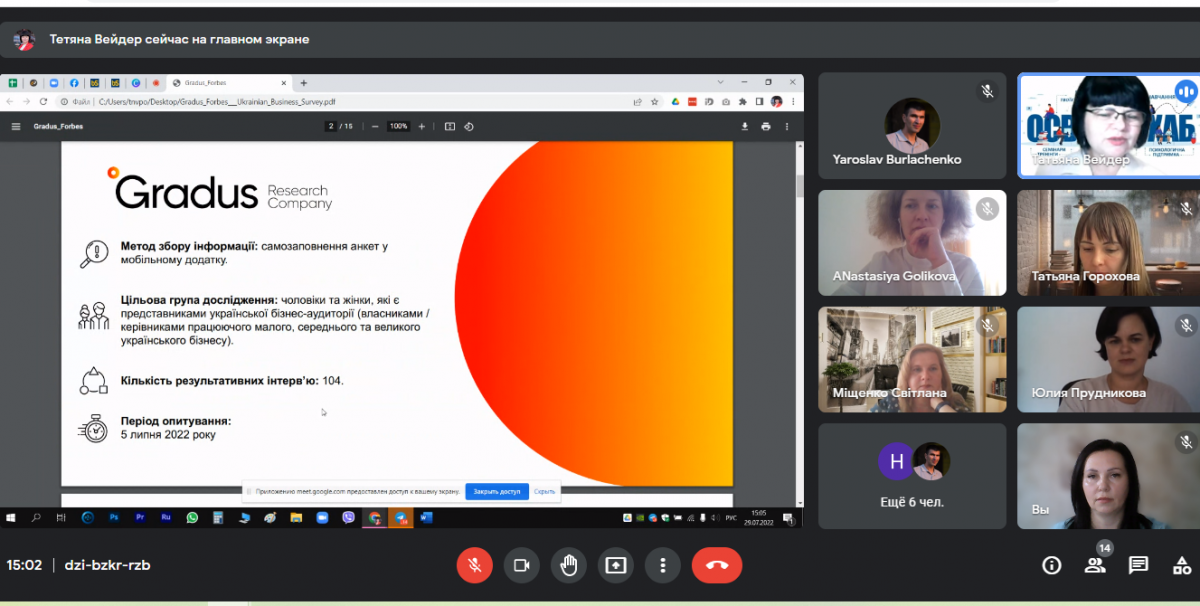
Task: Open the 'Ещё 6 чел.' participants tile
Action: point(912,475)
